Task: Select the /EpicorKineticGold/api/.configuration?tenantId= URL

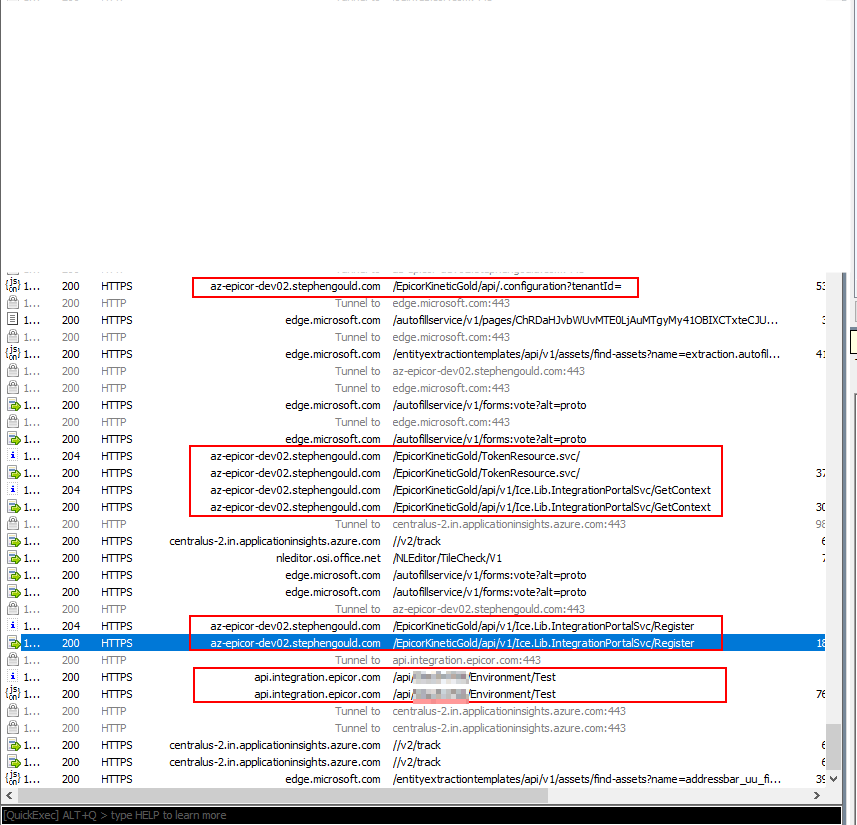Action: click(507, 286)
